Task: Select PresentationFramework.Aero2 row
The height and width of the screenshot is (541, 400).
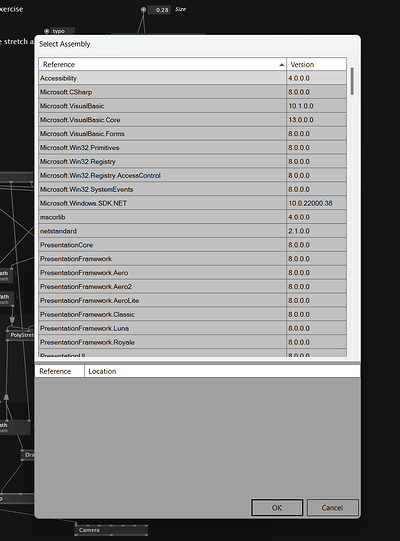Action: 193,287
